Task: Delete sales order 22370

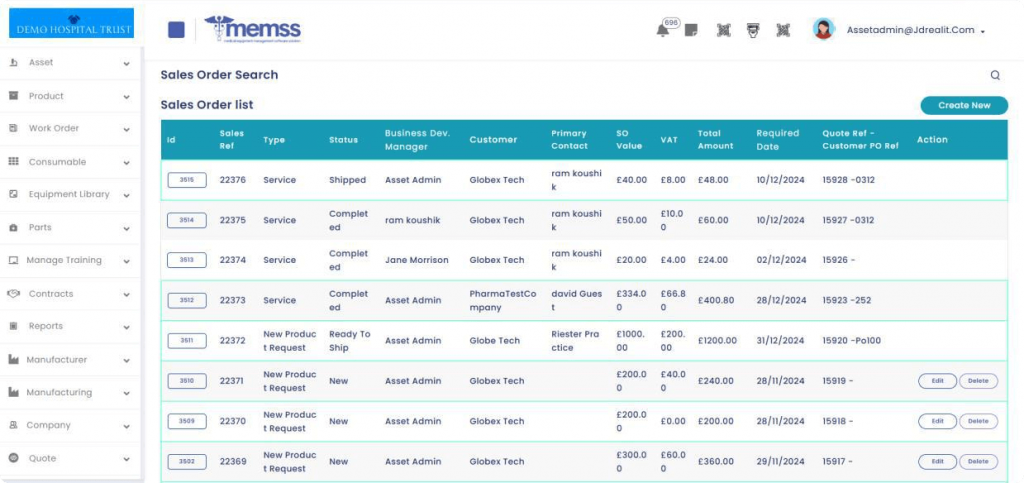Action: (x=978, y=422)
